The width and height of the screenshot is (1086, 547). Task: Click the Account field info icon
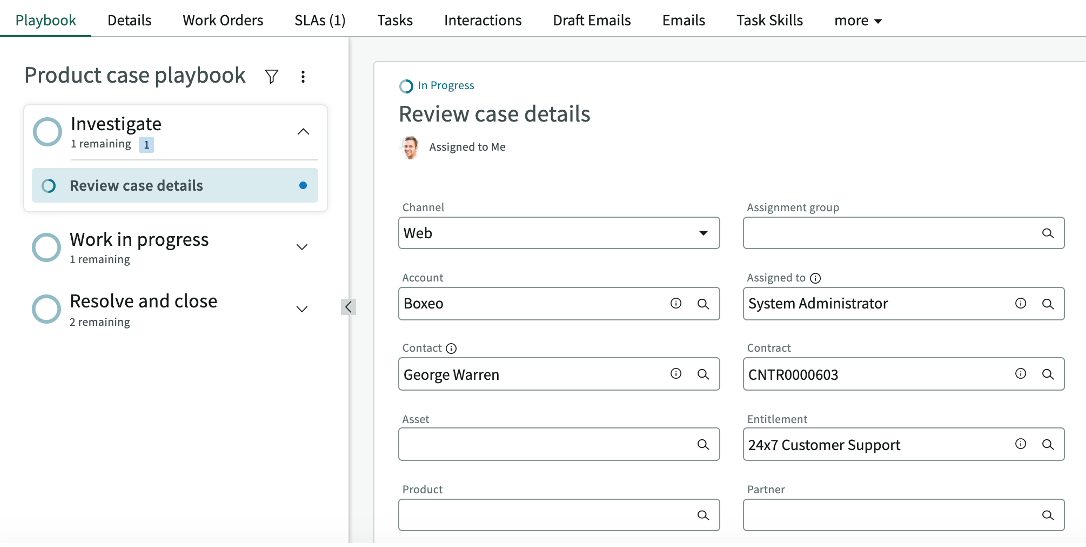676,303
